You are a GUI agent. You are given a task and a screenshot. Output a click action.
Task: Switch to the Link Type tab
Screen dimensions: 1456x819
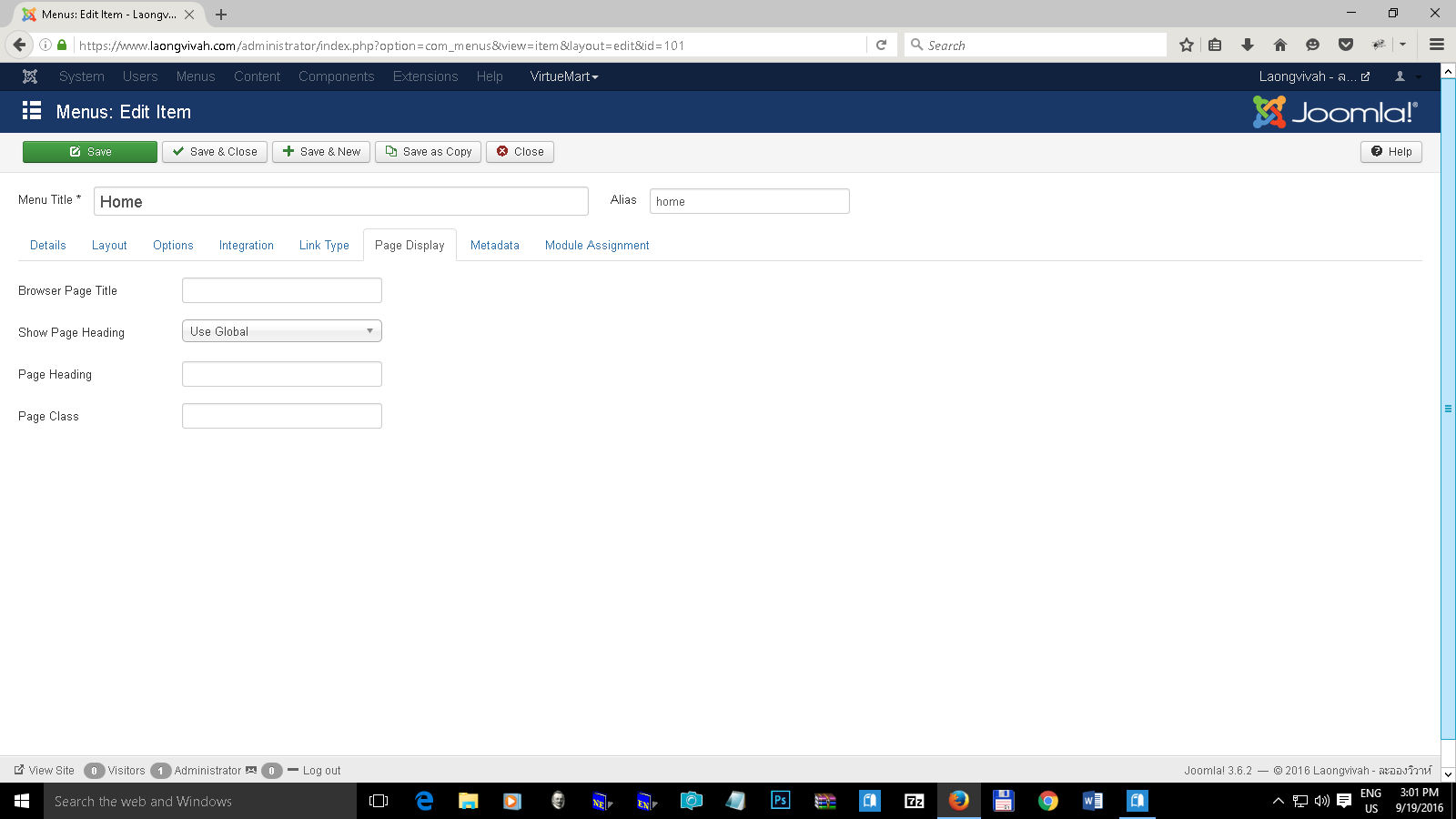(324, 245)
